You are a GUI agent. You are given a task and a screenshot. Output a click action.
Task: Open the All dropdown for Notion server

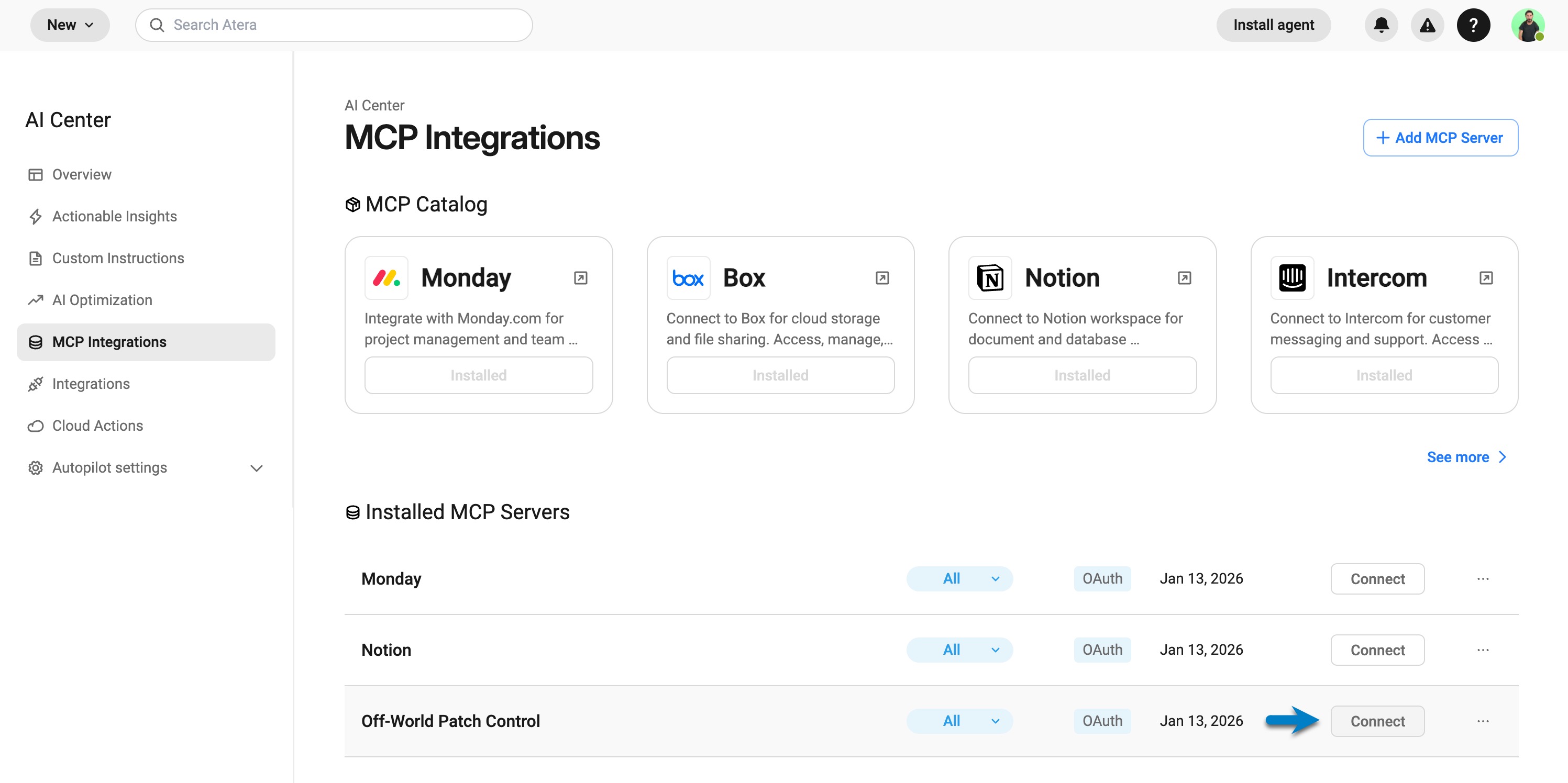point(959,650)
